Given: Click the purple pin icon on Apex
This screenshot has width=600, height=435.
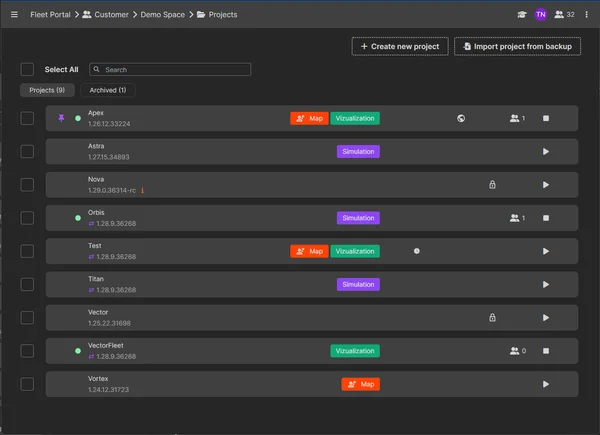Looking at the screenshot, I should click(61, 118).
